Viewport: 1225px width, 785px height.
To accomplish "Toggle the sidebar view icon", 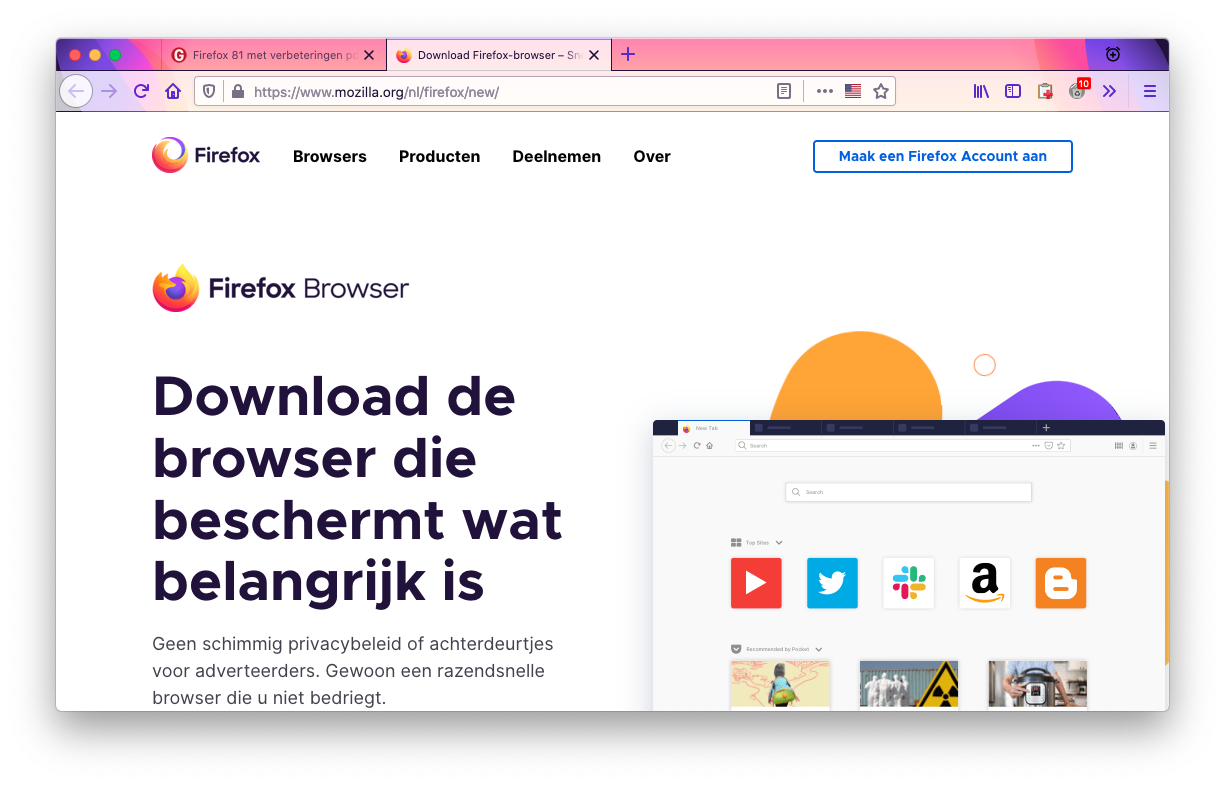I will [1013, 91].
